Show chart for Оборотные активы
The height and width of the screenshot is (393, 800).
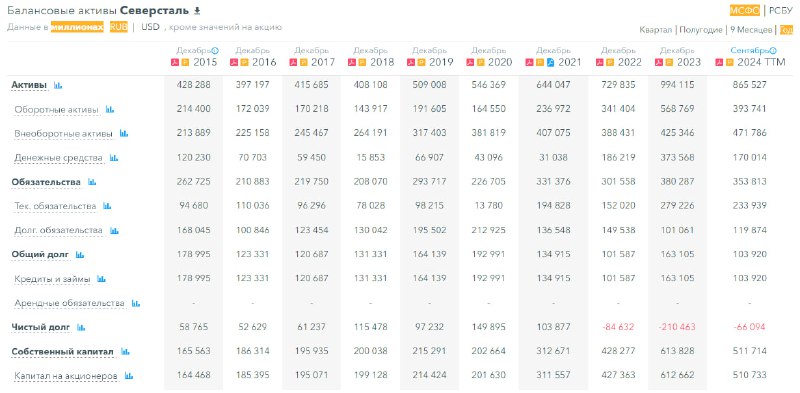[110, 109]
